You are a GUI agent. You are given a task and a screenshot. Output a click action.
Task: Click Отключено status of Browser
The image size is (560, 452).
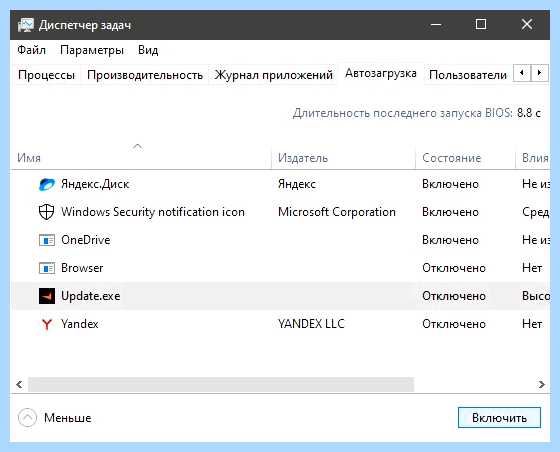pos(454,268)
